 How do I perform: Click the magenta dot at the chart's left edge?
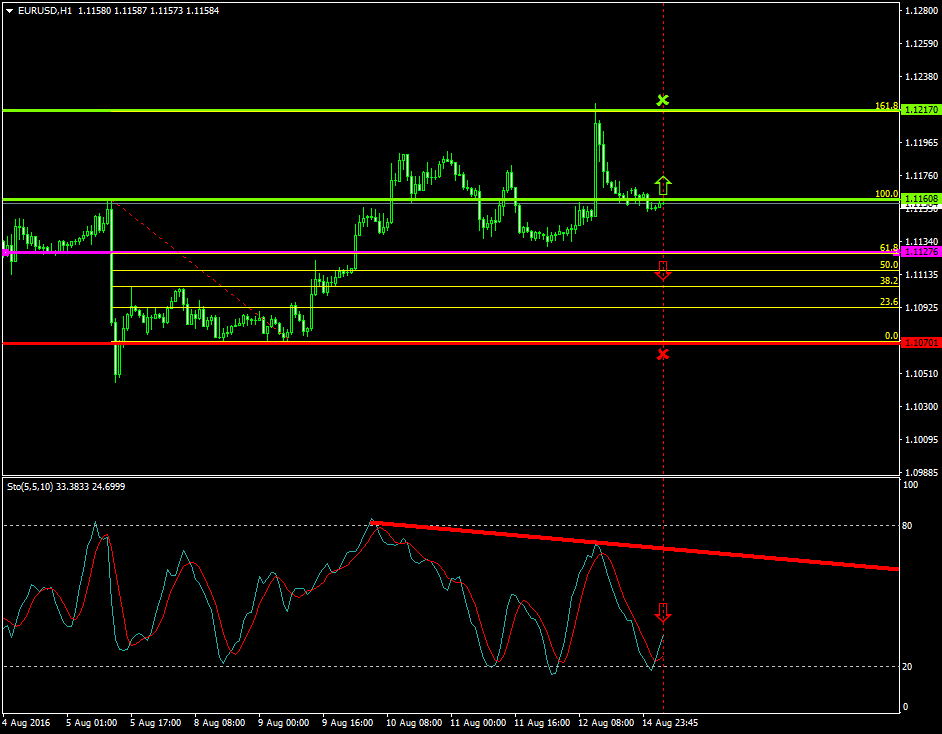pyautogui.click(x=6, y=253)
